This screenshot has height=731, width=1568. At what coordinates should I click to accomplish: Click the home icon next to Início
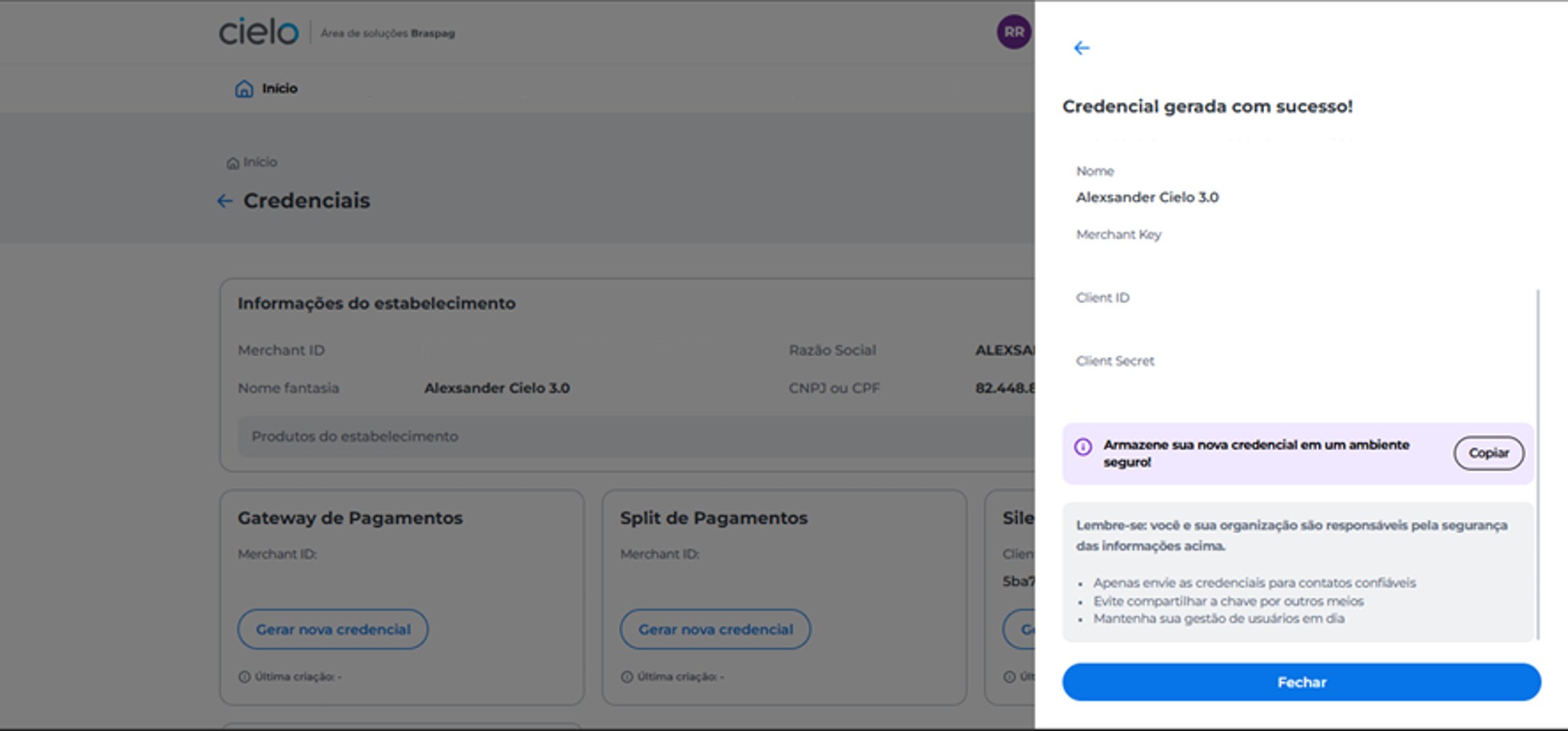pyautogui.click(x=244, y=88)
